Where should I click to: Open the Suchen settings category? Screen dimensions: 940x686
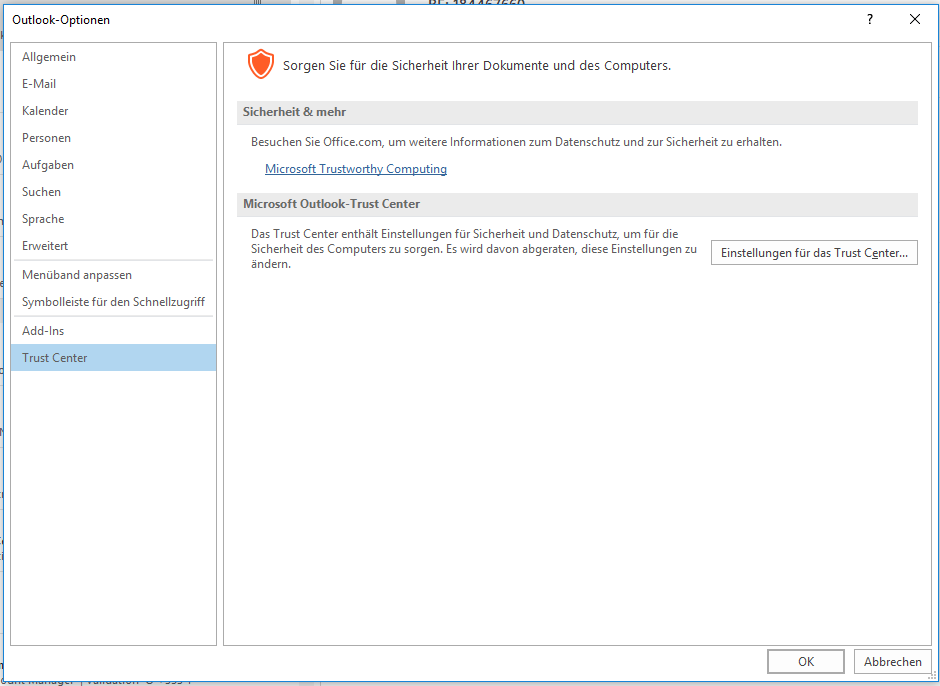point(41,192)
